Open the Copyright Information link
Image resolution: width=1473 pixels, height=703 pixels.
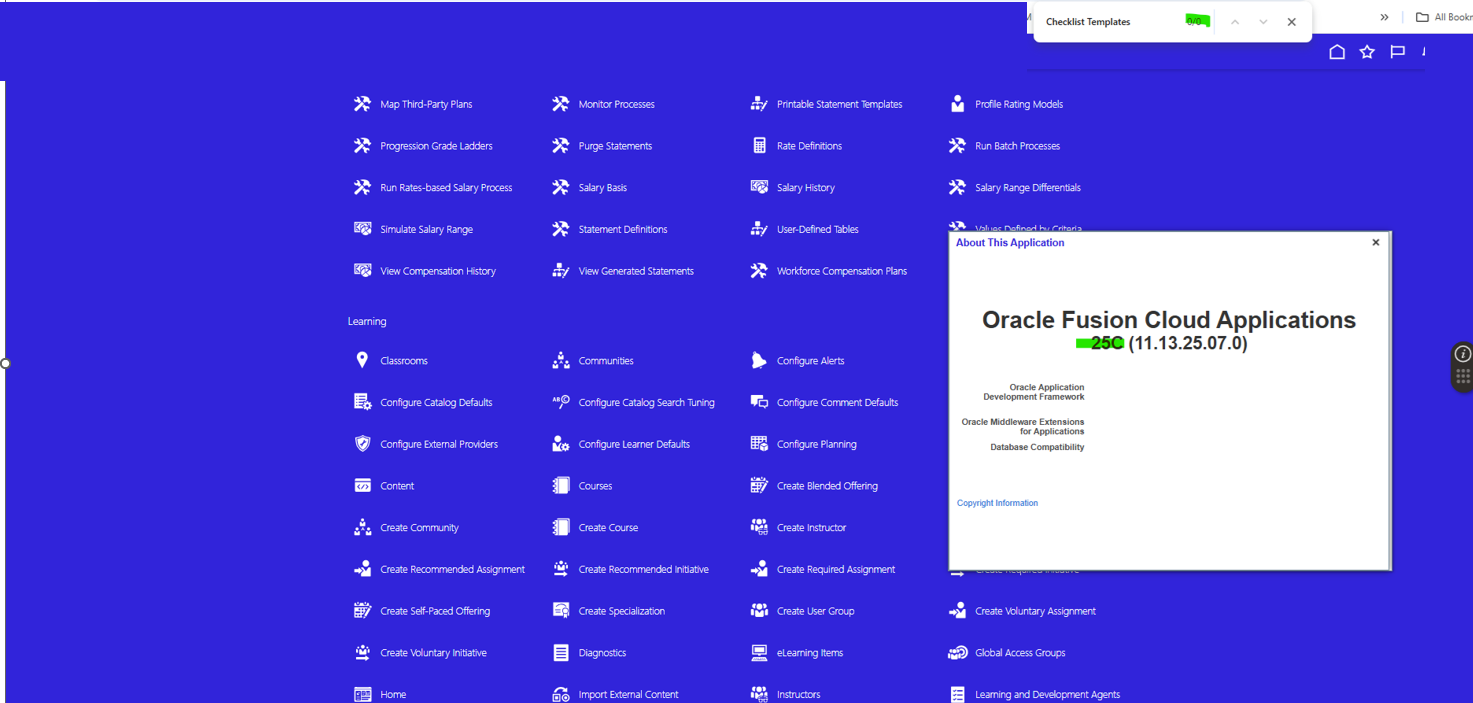(x=997, y=503)
